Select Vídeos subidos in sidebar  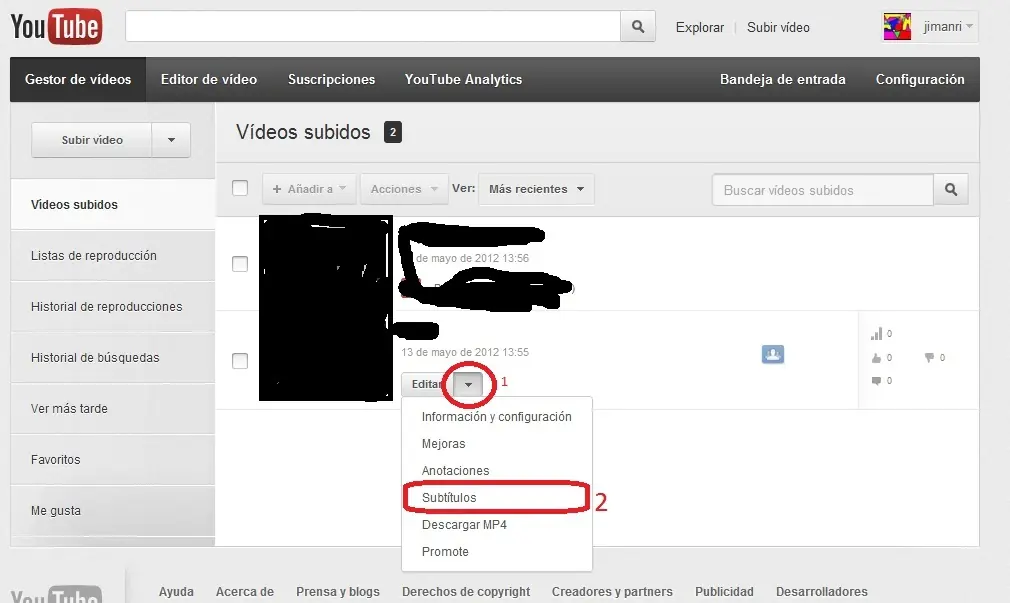(113, 204)
